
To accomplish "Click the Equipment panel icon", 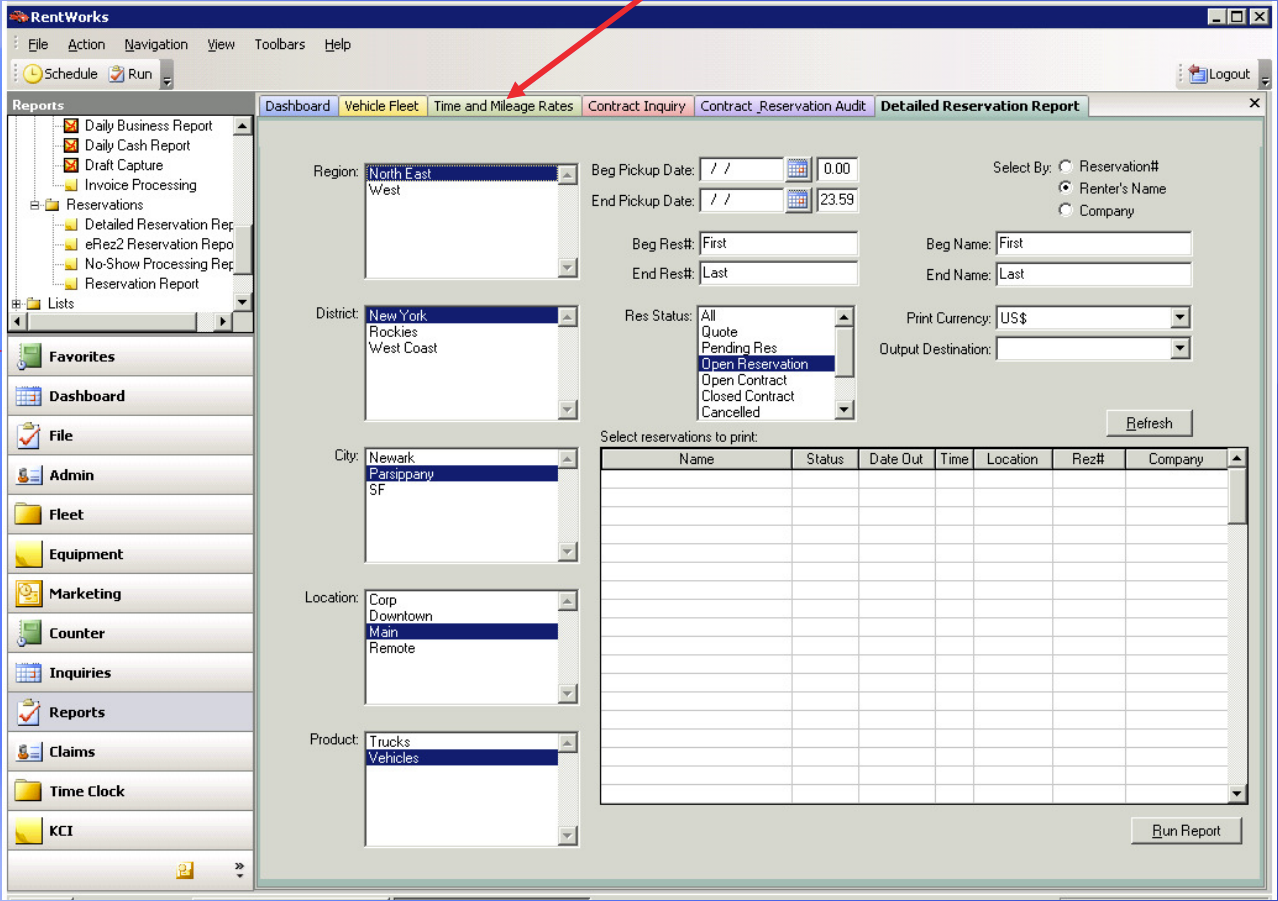I will point(29,554).
